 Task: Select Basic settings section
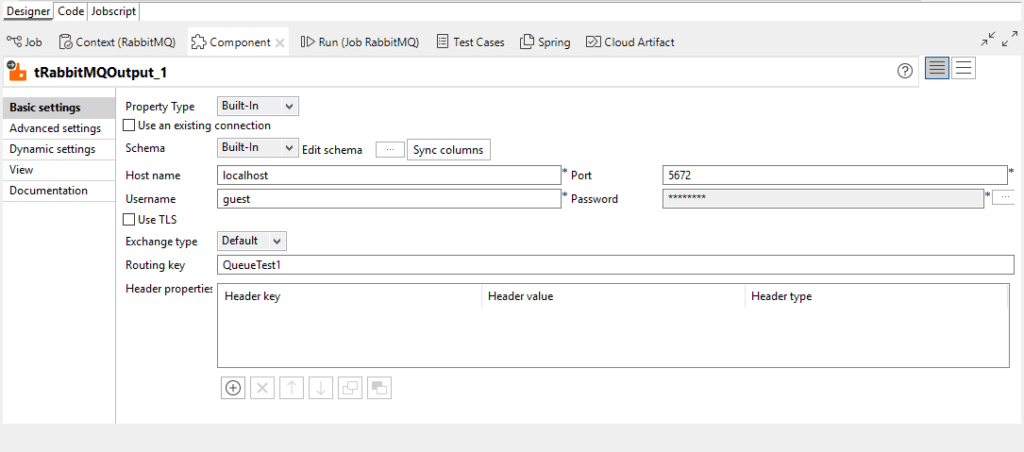pos(59,108)
